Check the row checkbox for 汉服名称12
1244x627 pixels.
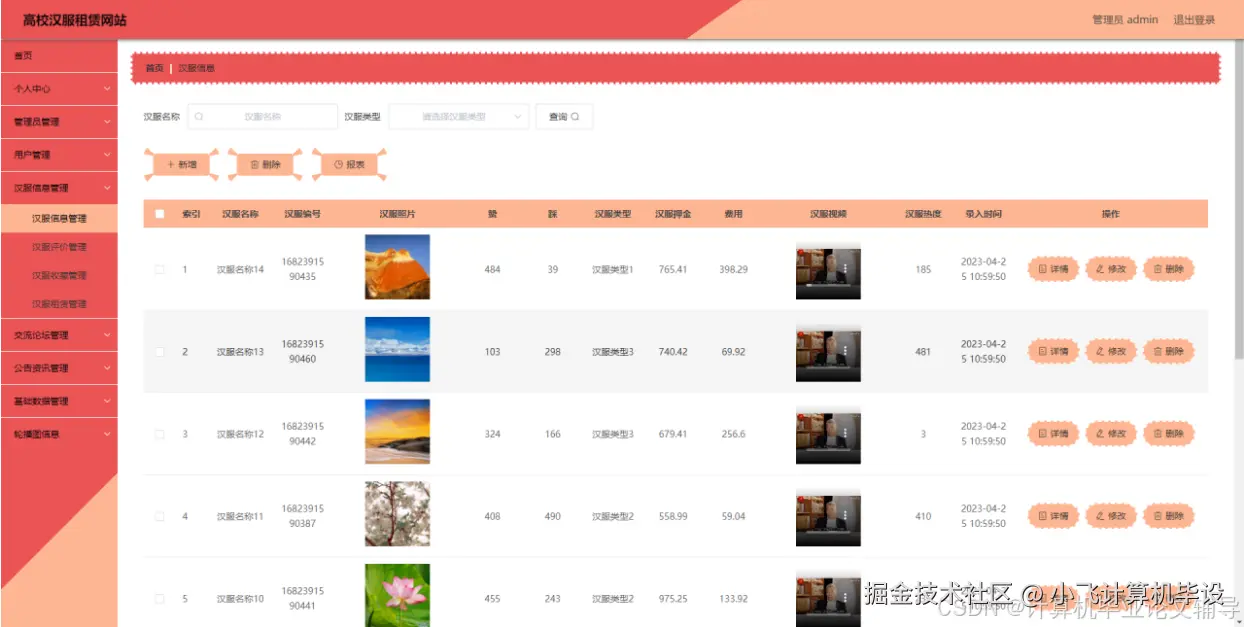159,434
